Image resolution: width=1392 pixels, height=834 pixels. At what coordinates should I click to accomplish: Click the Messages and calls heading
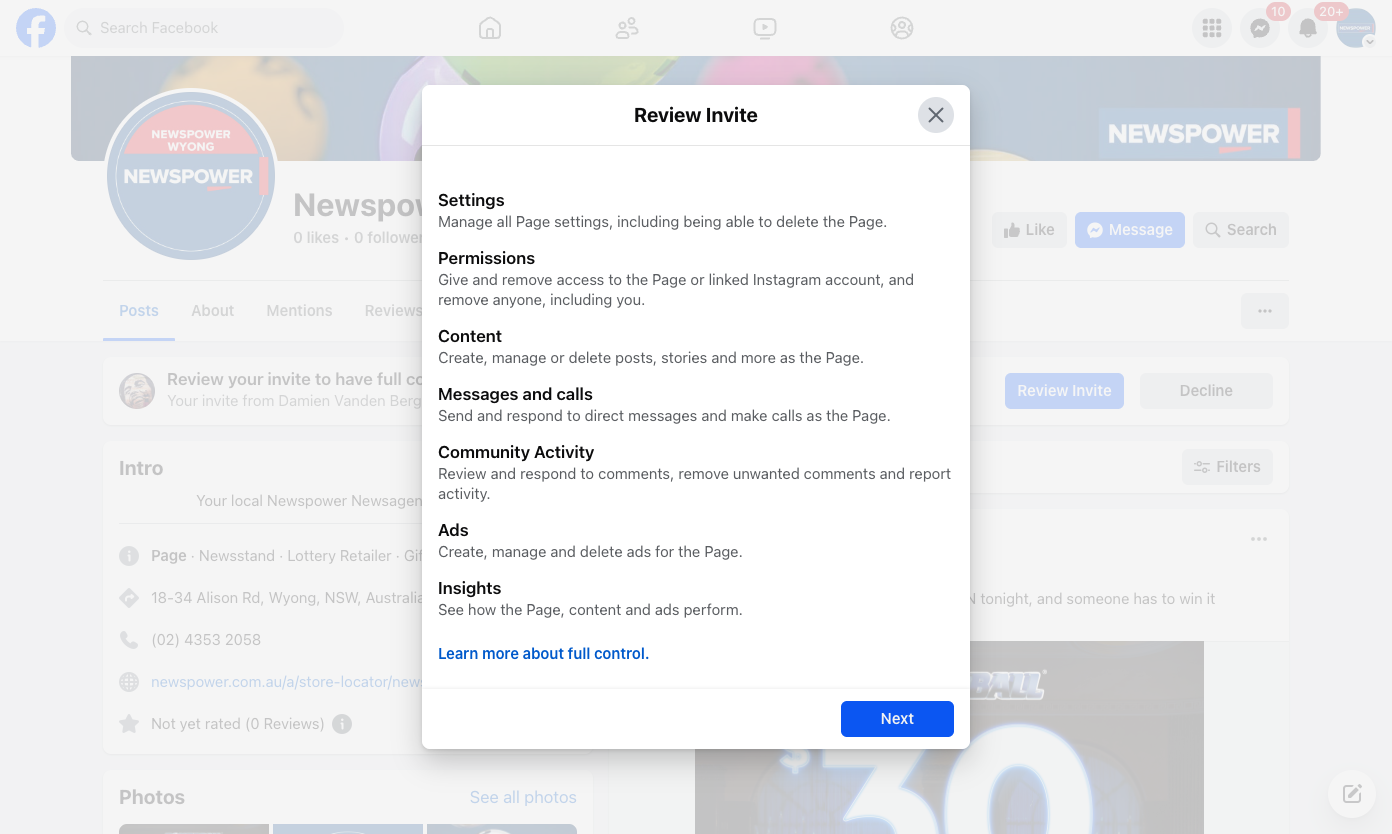tap(515, 394)
